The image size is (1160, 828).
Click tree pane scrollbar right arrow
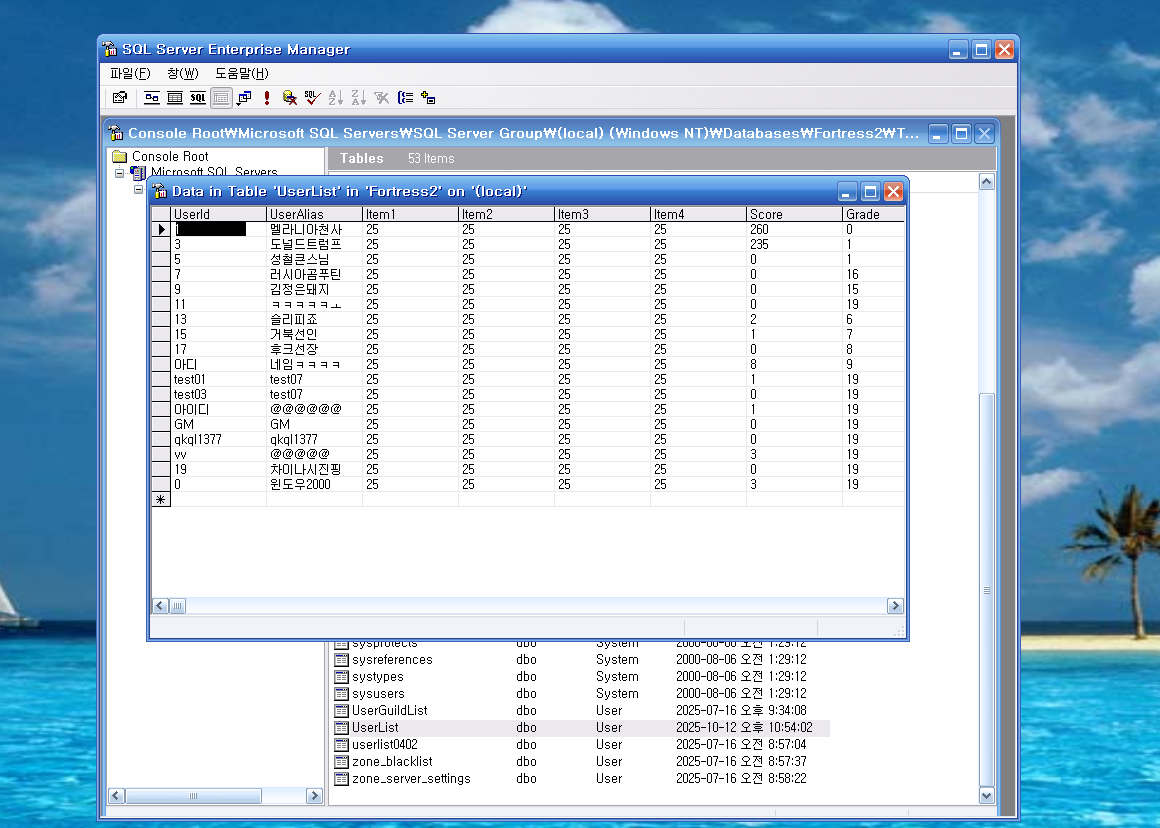point(314,796)
